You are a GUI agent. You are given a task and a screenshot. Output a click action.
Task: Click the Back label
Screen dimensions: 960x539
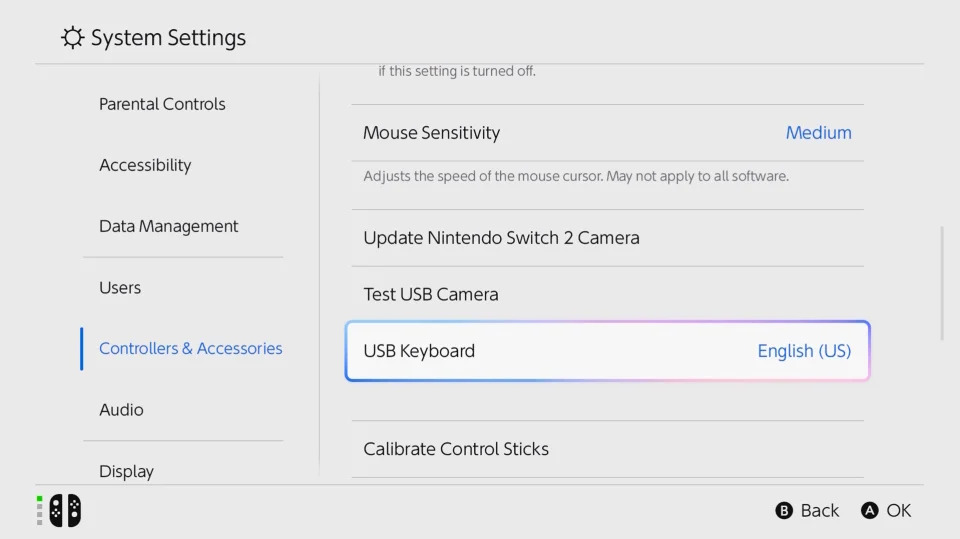[x=819, y=511]
